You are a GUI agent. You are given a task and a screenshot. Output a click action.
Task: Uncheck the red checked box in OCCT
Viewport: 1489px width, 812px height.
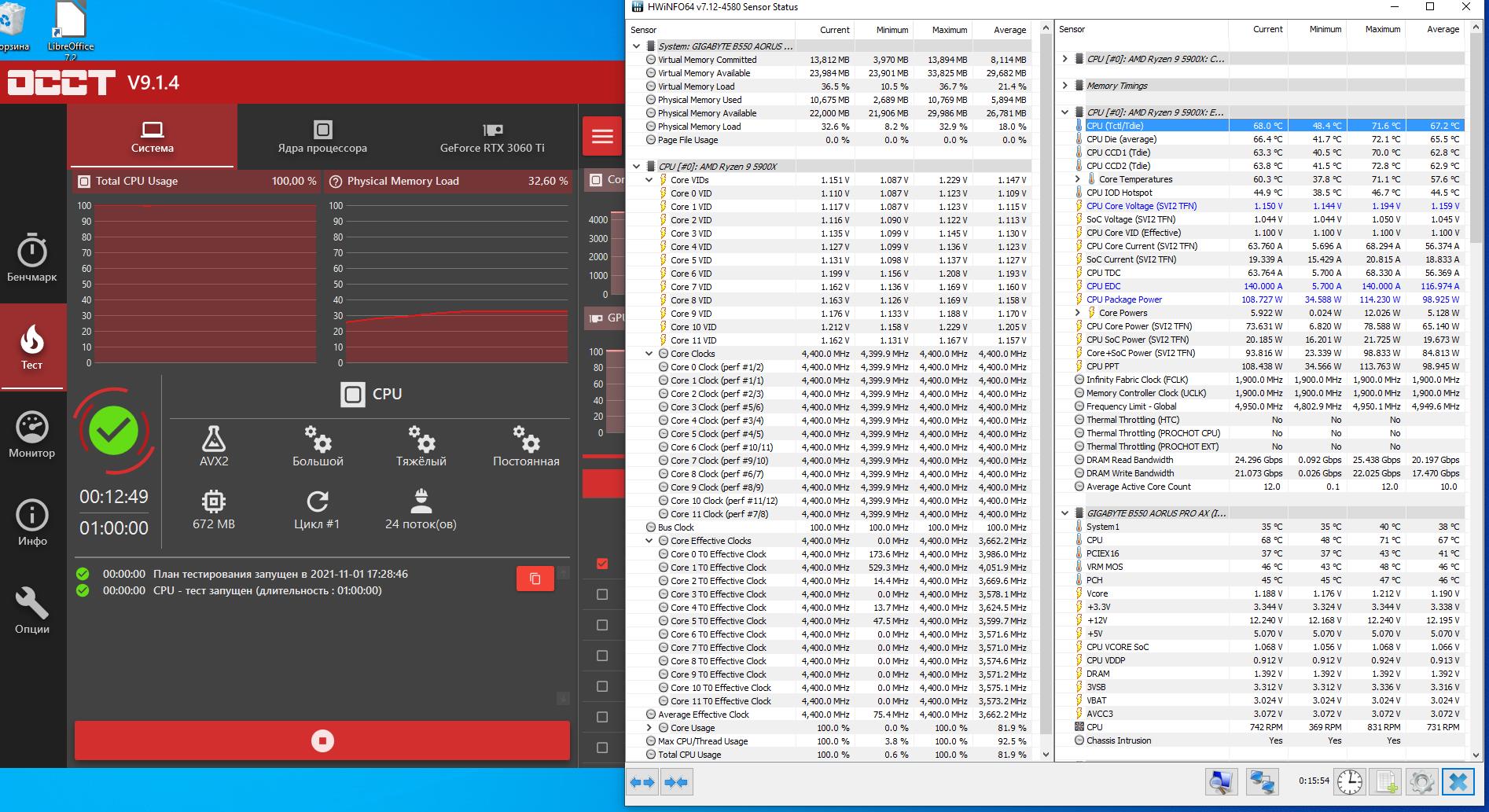[602, 564]
